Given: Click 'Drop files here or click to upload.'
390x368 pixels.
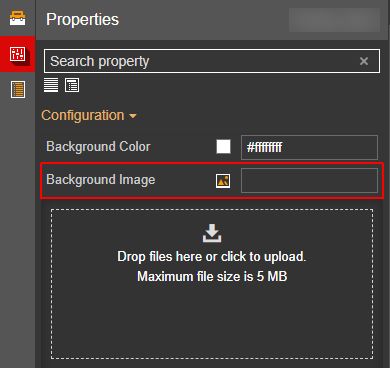Looking at the screenshot, I should tap(212, 257).
